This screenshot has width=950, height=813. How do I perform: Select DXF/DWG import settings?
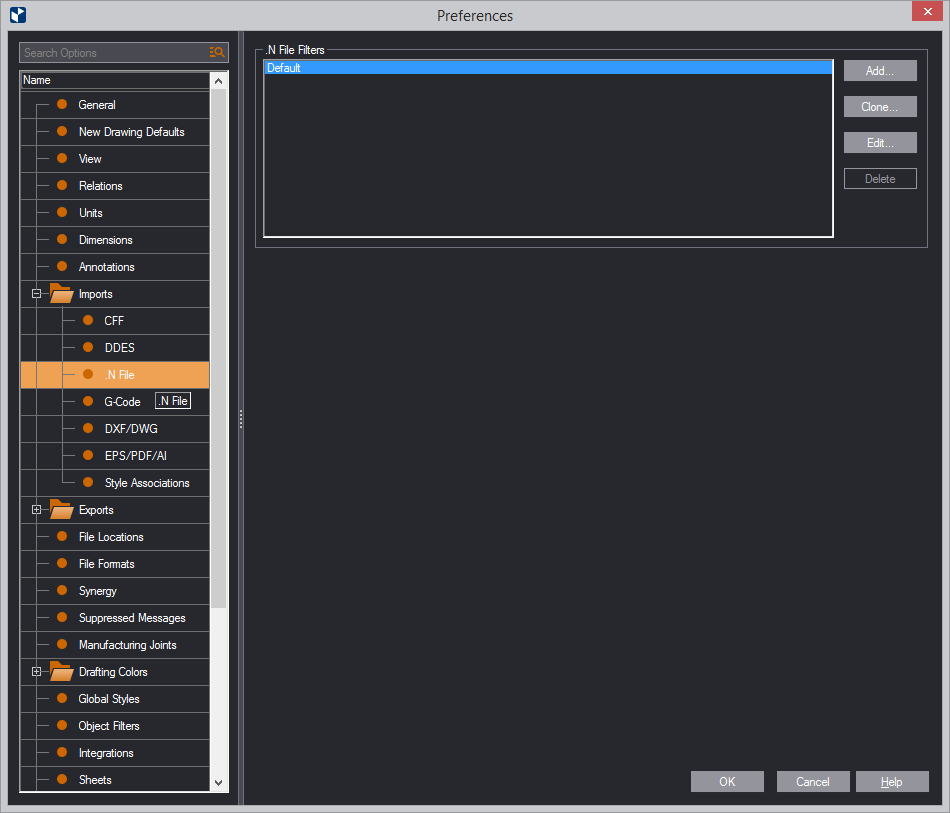(x=131, y=429)
